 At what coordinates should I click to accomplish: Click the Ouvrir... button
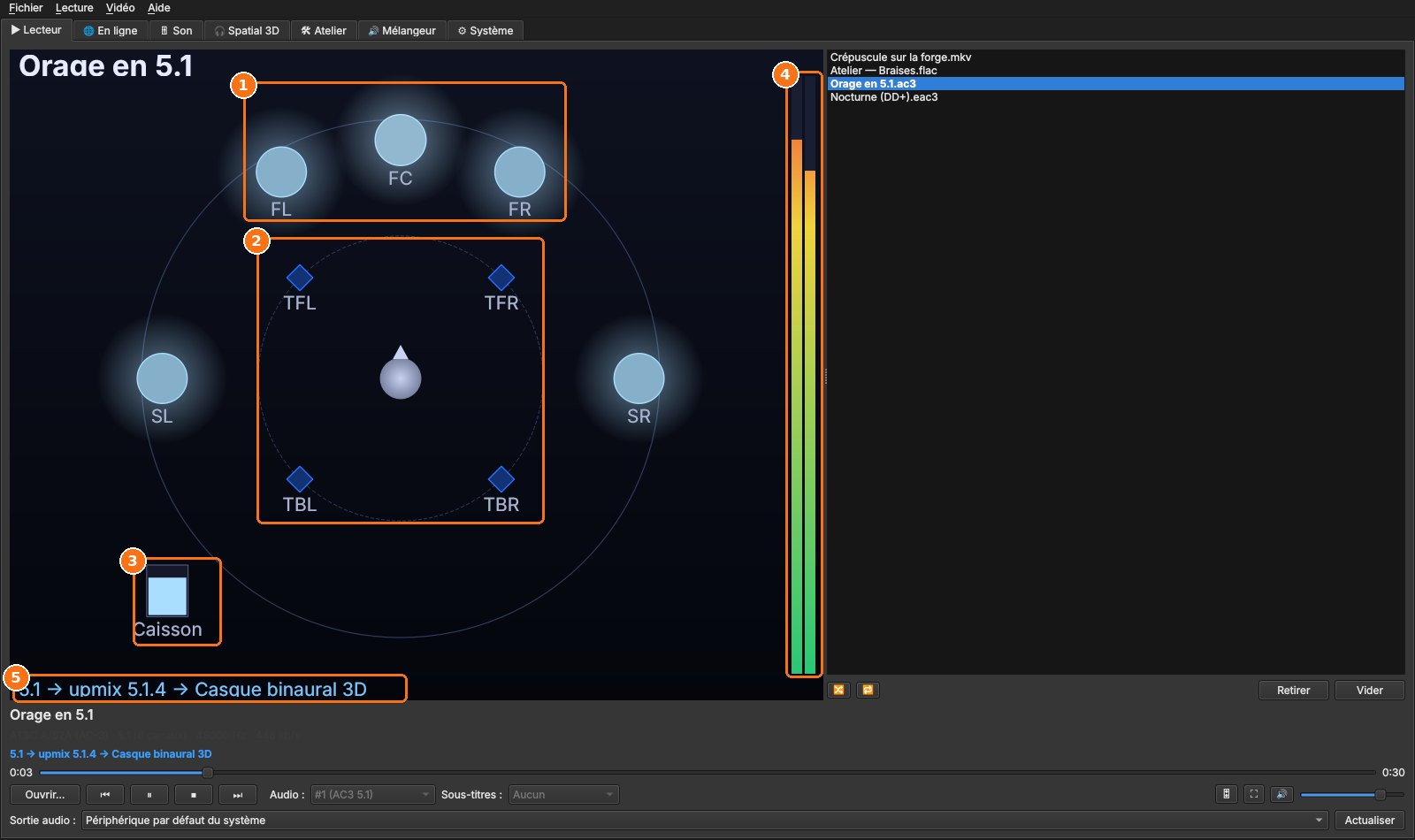tap(45, 795)
